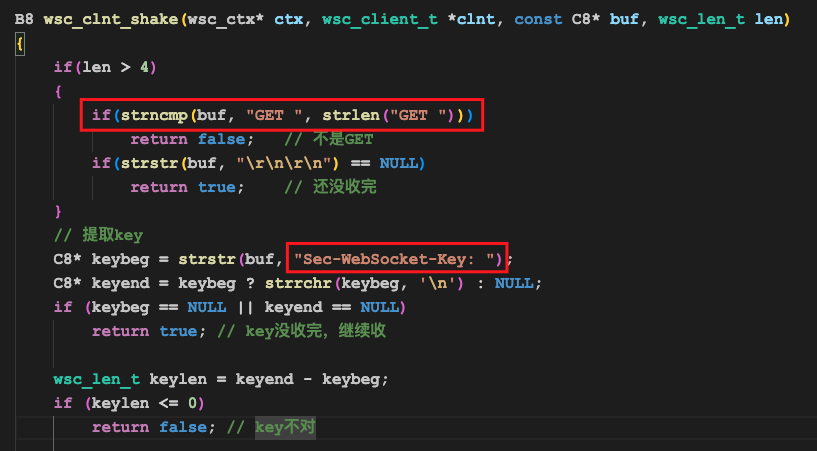
Task: Click the wsc_clnt_shake function name
Action: [x=110, y=19]
